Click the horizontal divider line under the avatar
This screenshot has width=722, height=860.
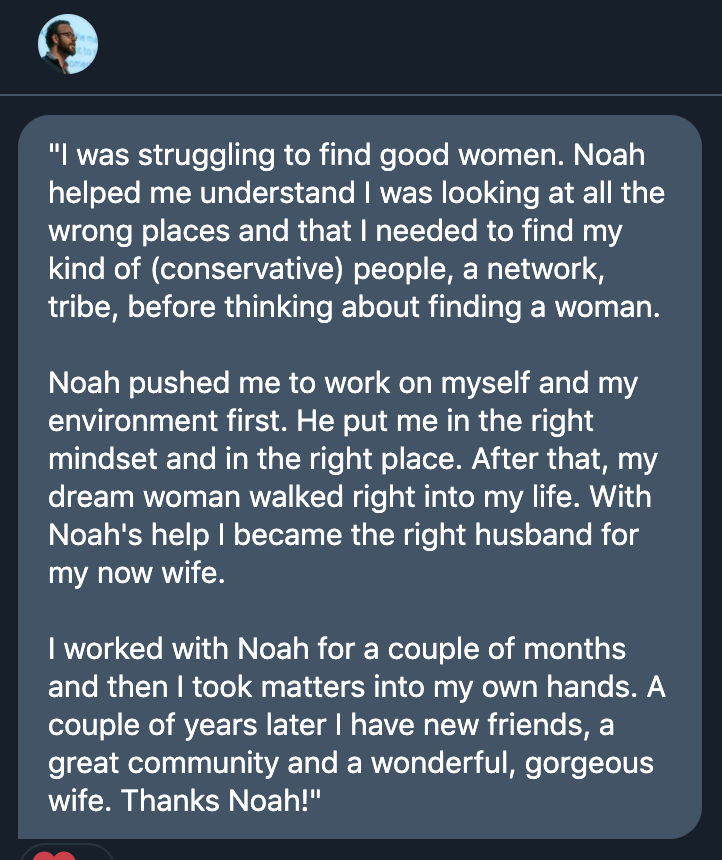[x=361, y=95]
